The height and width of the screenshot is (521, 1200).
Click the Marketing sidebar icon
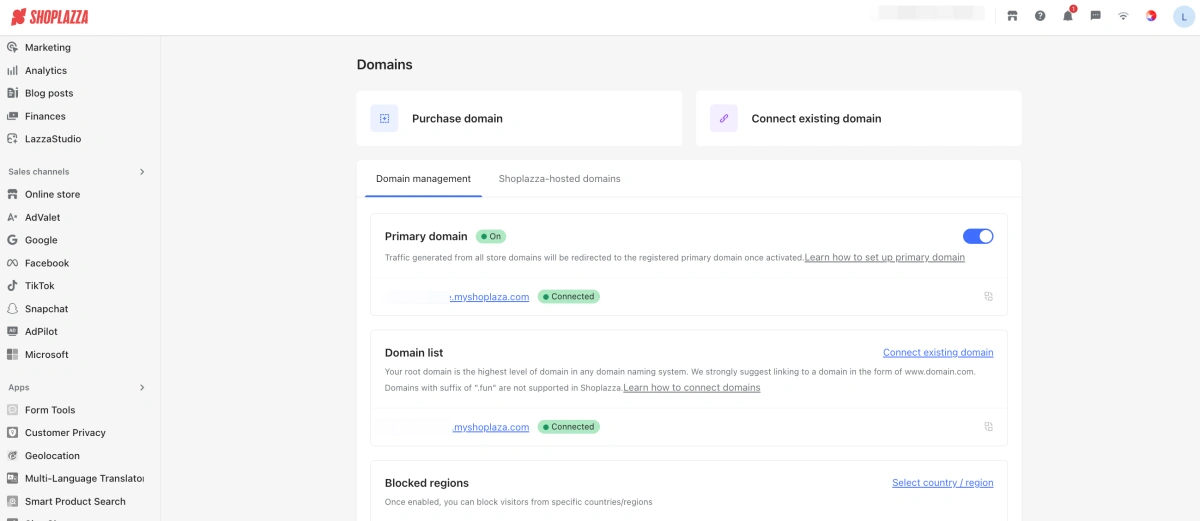click(x=13, y=47)
